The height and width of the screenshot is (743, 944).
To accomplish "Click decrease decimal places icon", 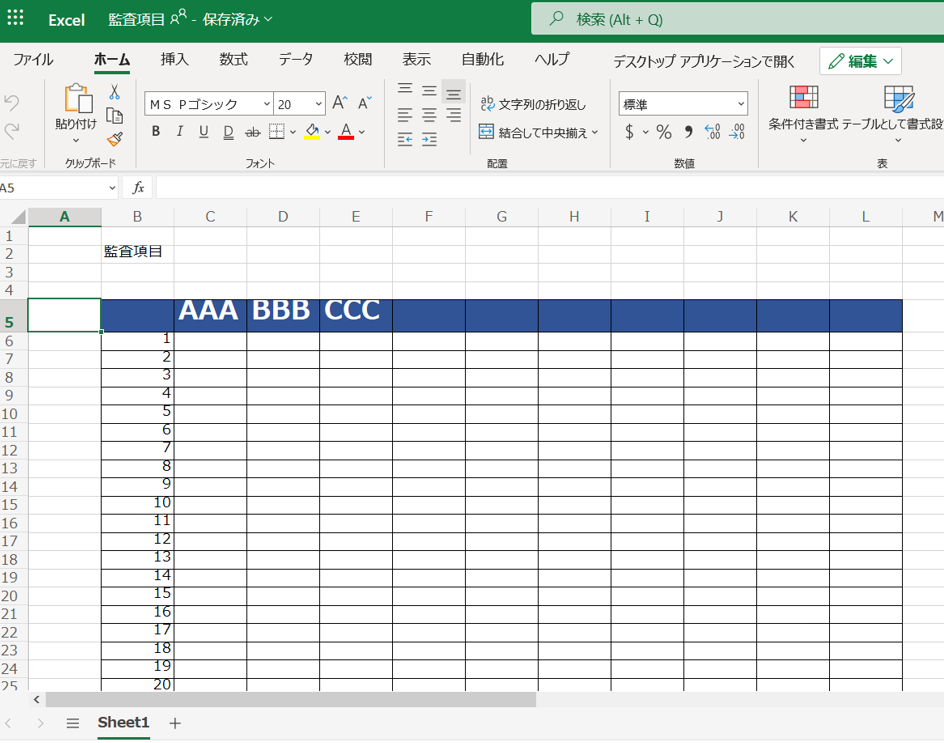I will (x=712, y=132).
